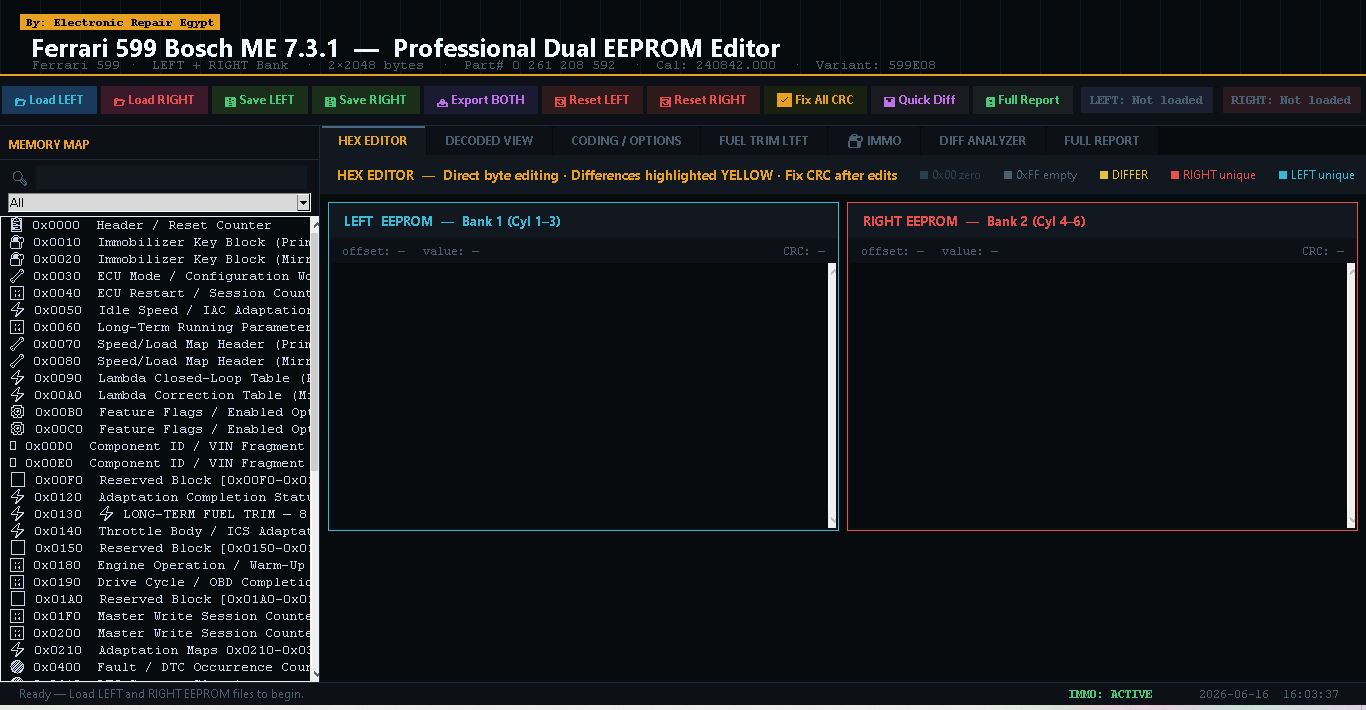This screenshot has width=1366, height=710.
Task: Click Export BOTH in the toolbar
Action: [x=481, y=100]
